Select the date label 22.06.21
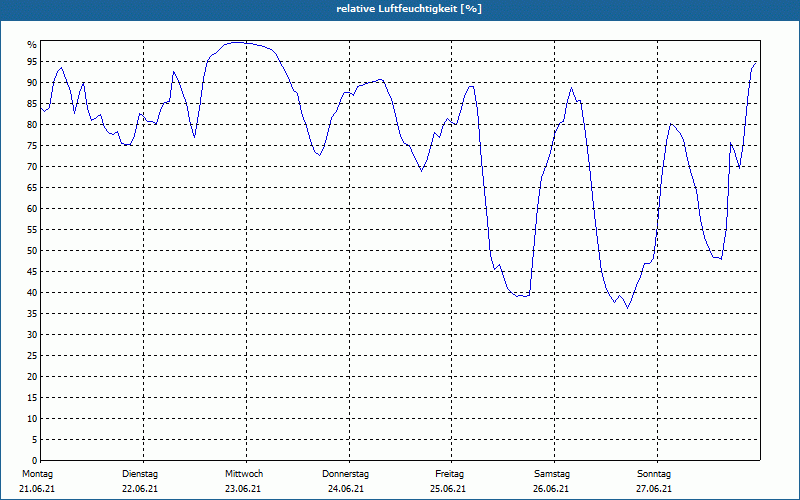This screenshot has height=500, width=800. click(140, 489)
